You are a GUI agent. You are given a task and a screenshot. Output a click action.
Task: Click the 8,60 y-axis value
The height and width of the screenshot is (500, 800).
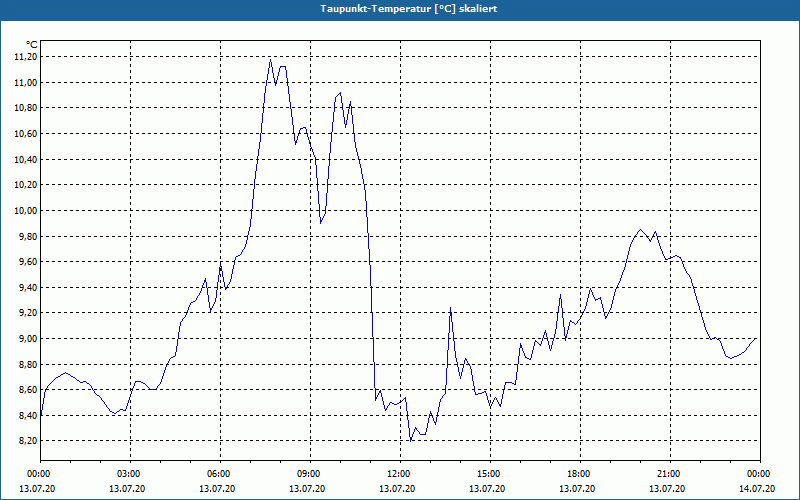[28, 390]
